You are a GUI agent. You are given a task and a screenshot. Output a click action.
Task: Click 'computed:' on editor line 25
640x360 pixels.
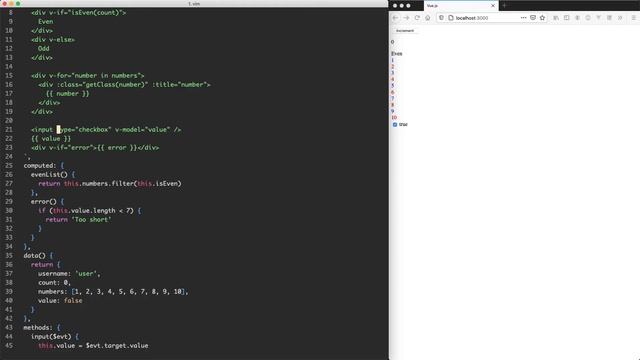click(x=40, y=166)
